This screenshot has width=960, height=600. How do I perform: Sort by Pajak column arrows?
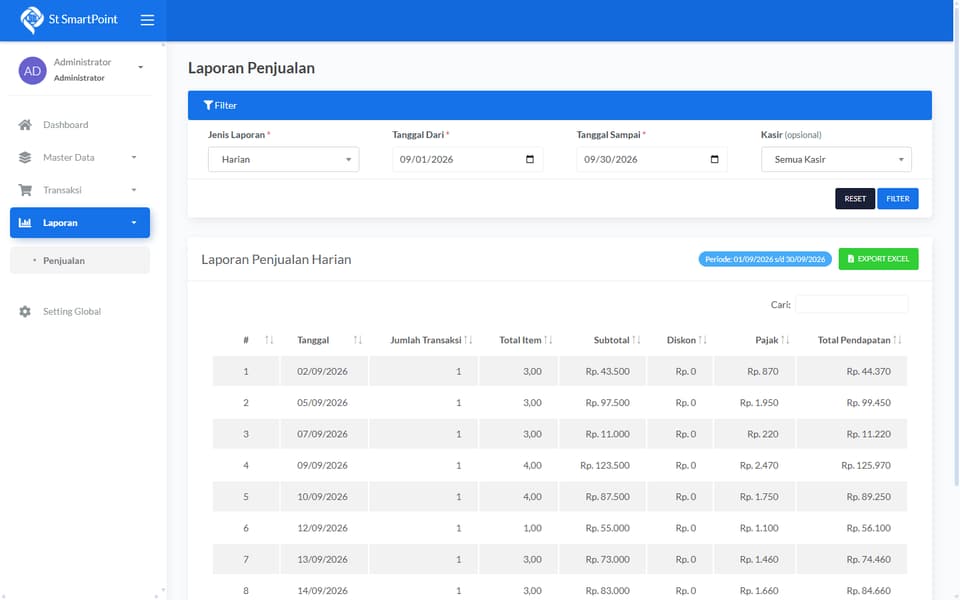point(786,340)
